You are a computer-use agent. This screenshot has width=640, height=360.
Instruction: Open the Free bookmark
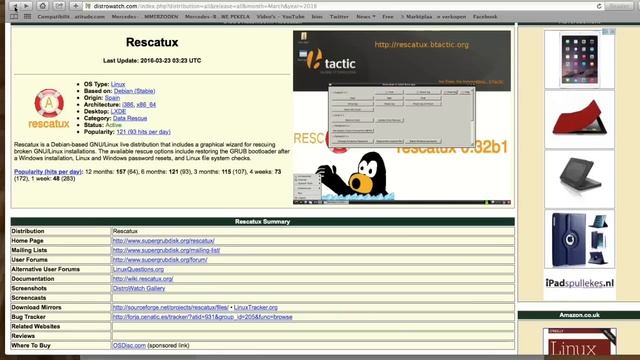(388, 17)
